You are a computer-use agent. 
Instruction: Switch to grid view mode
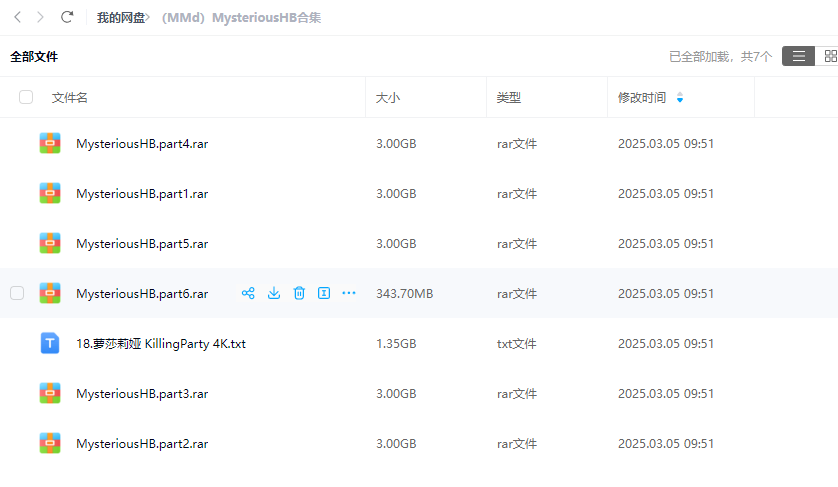coord(829,56)
